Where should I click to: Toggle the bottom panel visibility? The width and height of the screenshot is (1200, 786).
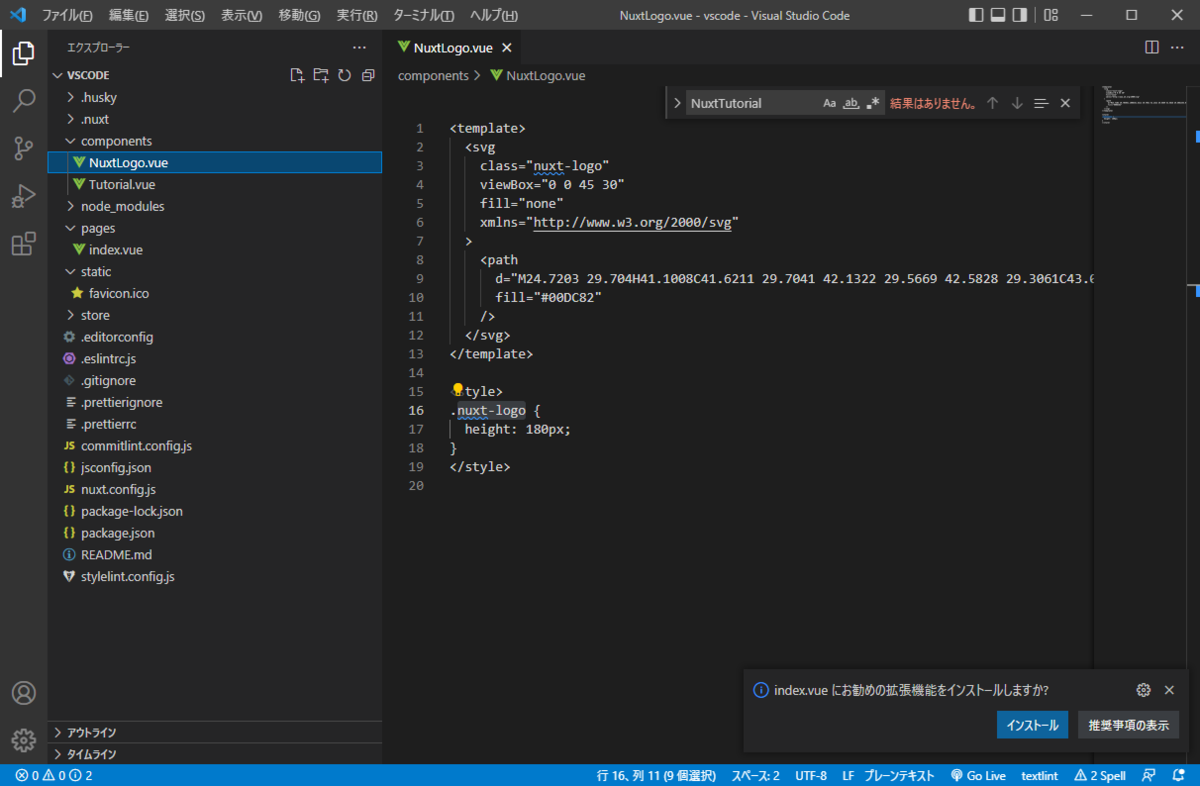998,15
